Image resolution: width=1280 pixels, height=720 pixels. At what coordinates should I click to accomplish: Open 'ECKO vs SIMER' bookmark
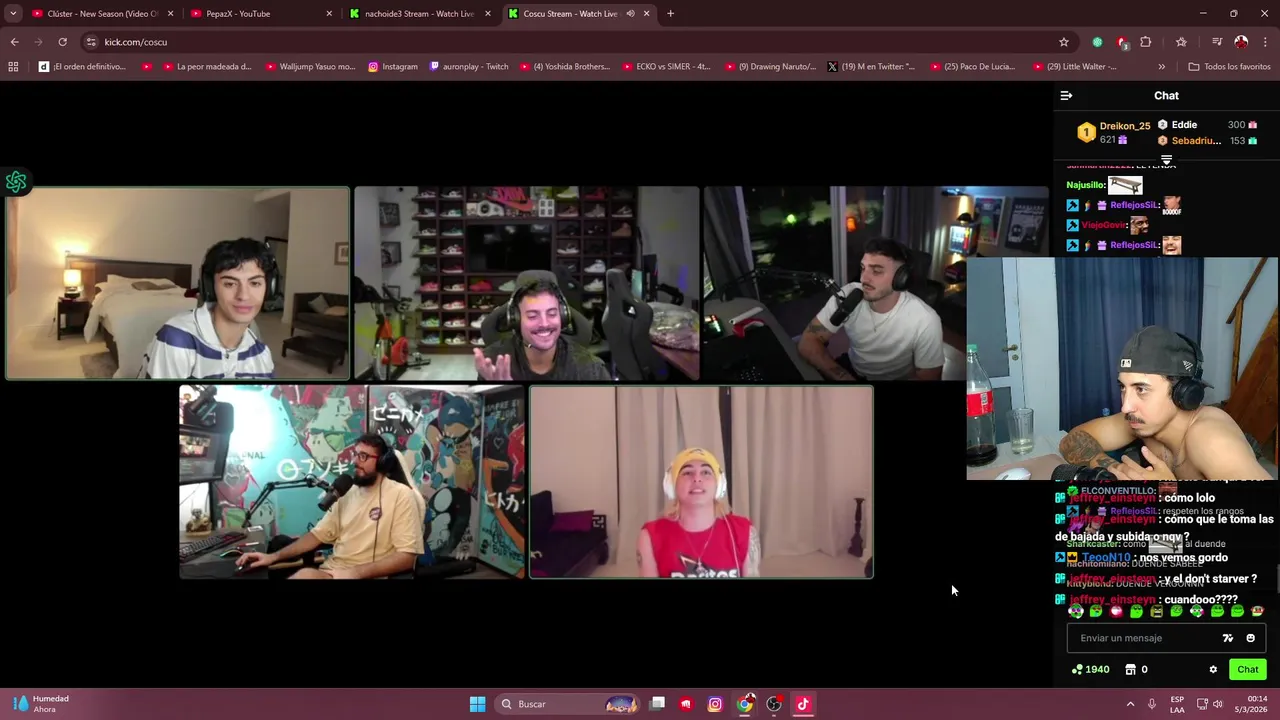pyautogui.click(x=666, y=67)
